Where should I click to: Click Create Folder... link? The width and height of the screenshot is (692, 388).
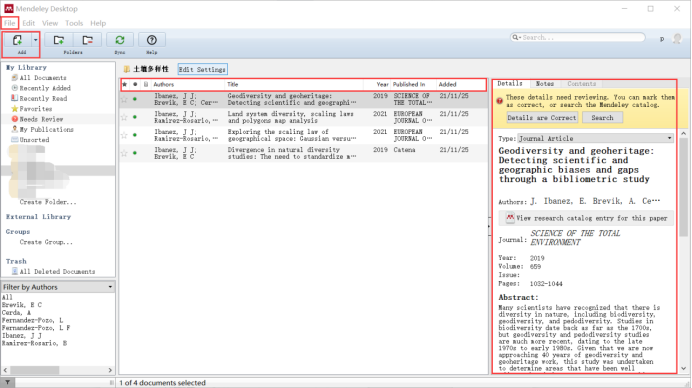coord(48,202)
